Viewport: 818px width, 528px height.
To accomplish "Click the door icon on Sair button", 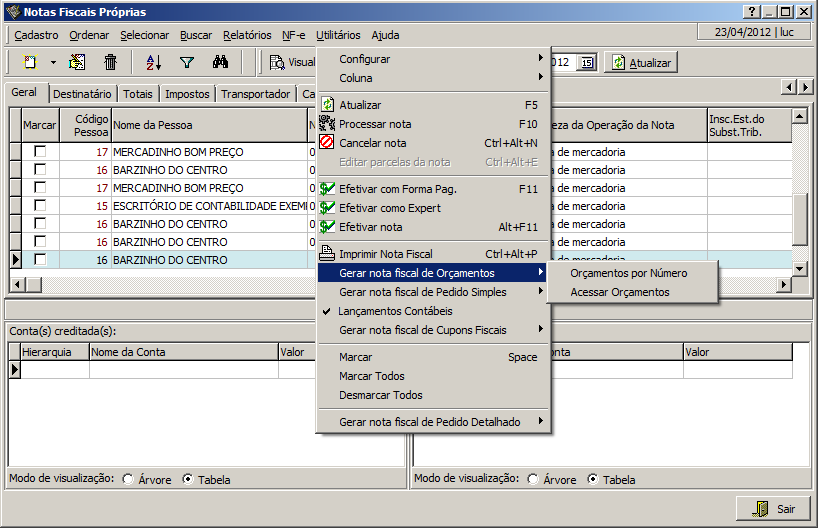I will [760, 508].
